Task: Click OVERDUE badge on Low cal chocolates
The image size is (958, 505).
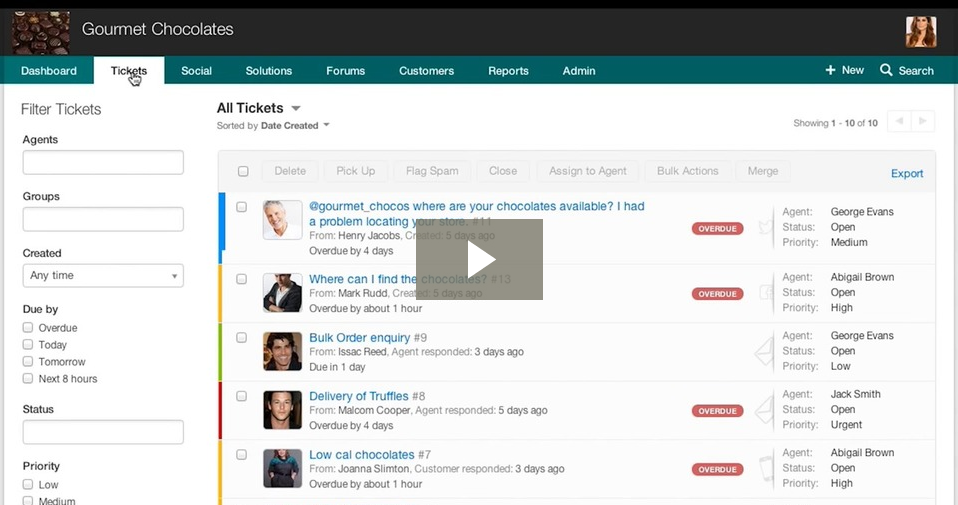Action: tap(717, 470)
